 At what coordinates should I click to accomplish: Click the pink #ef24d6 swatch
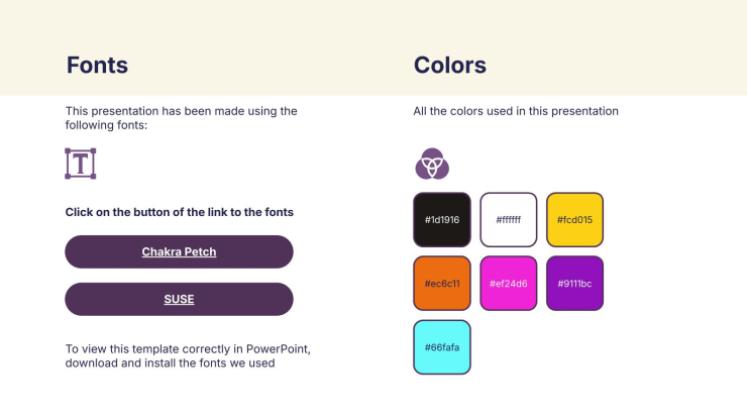[508, 283]
